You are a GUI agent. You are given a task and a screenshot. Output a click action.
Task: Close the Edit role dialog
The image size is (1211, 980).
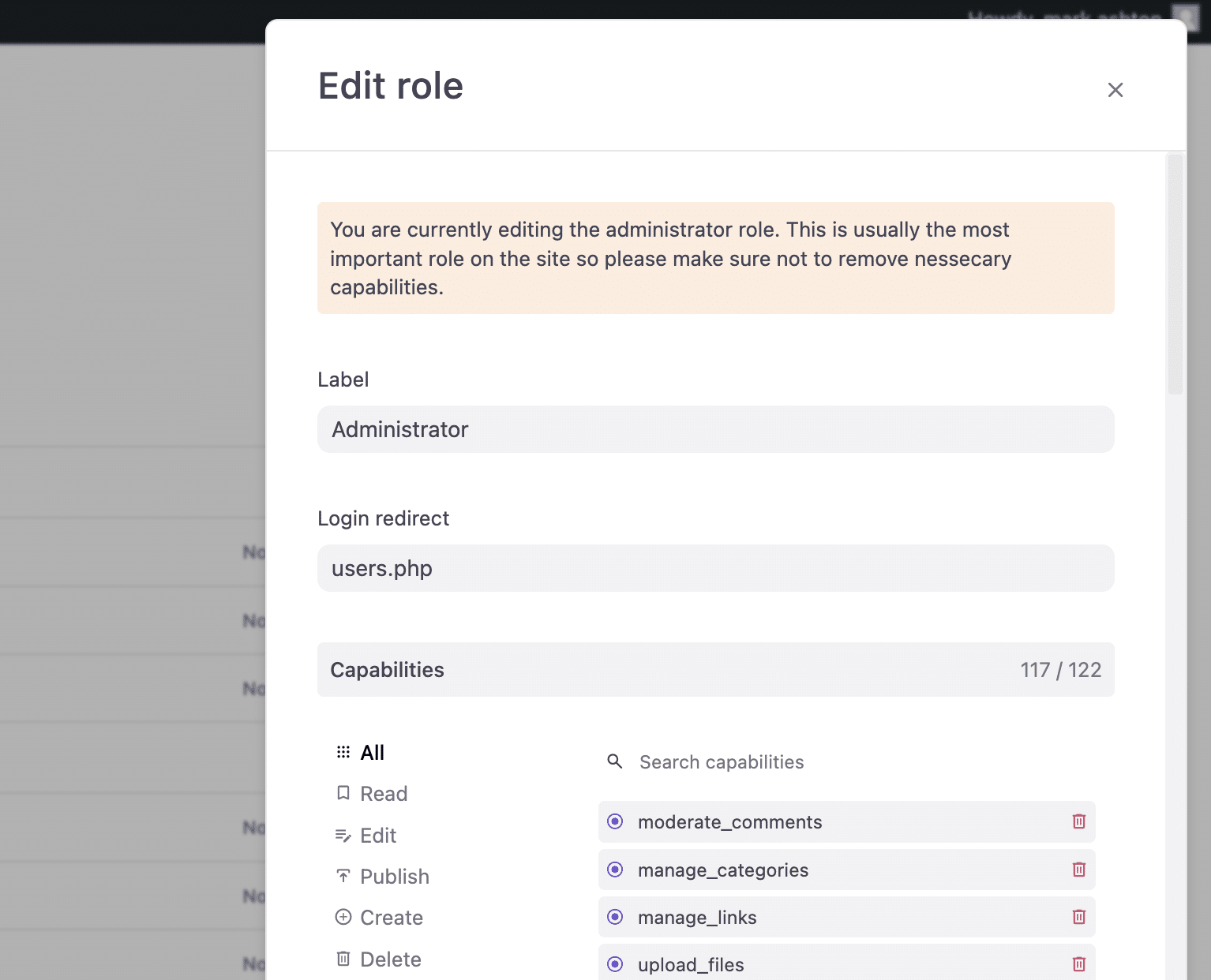[1115, 90]
